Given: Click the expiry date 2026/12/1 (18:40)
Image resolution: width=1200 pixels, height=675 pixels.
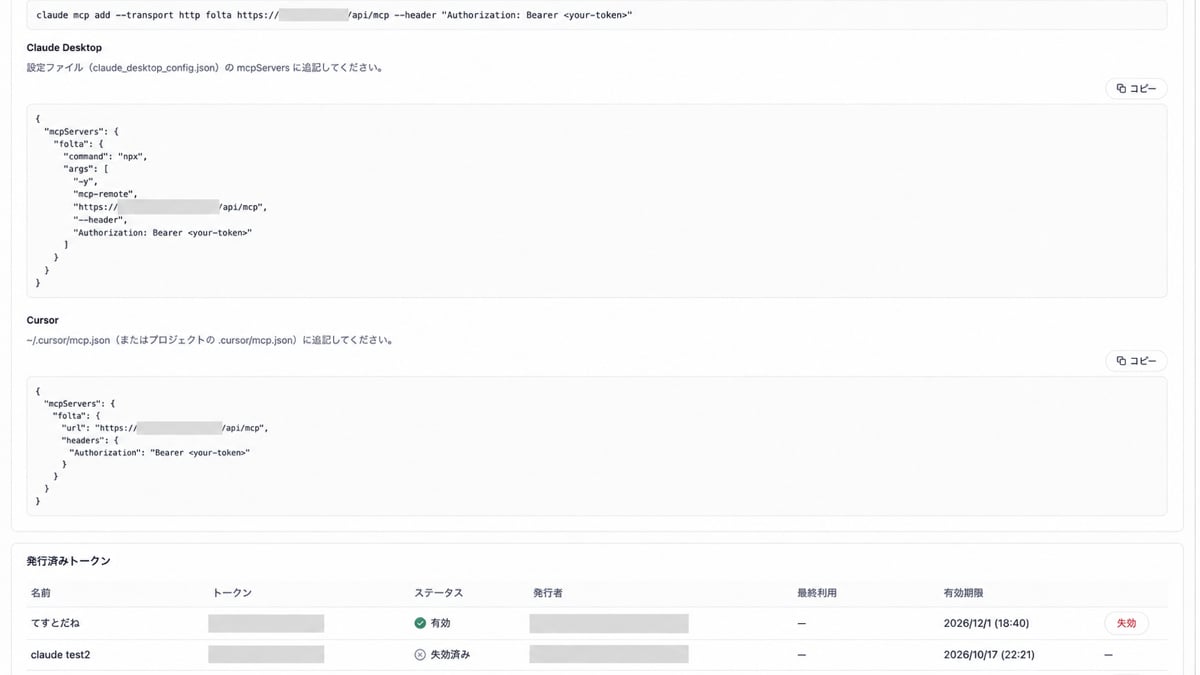Looking at the screenshot, I should click(x=986, y=623).
